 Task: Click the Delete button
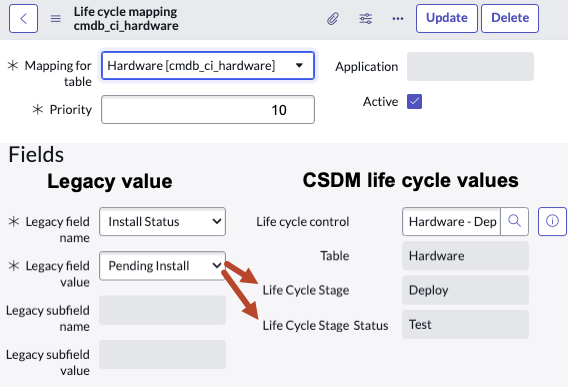tap(510, 18)
